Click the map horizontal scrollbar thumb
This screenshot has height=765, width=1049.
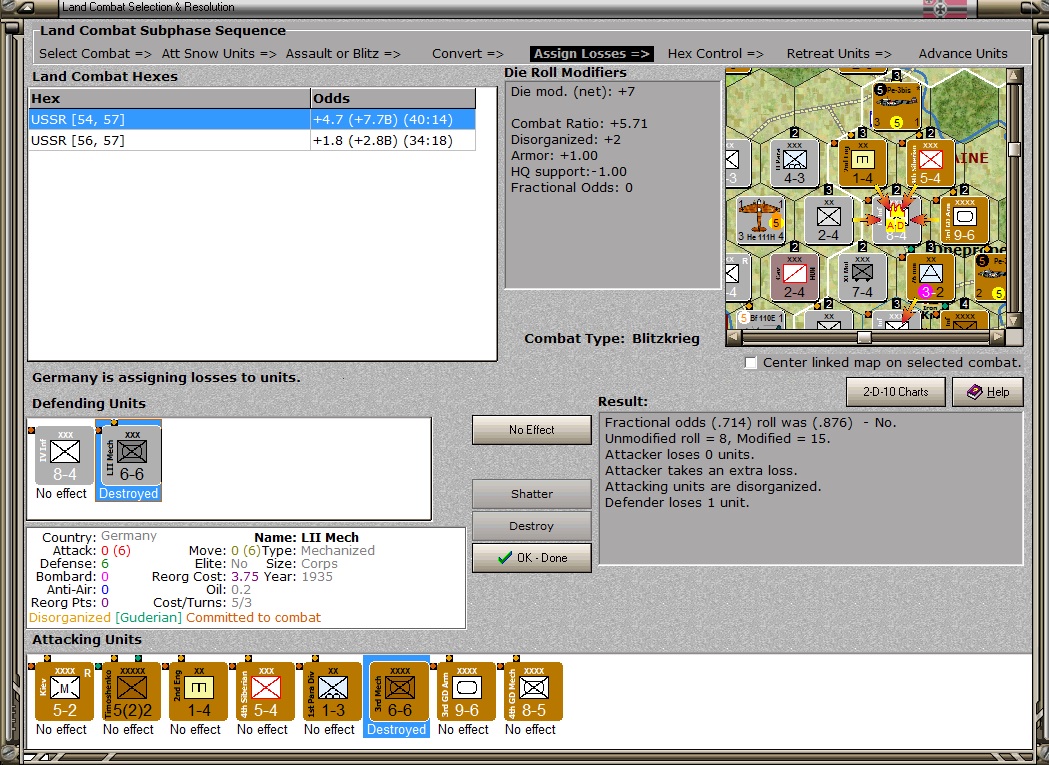864,337
